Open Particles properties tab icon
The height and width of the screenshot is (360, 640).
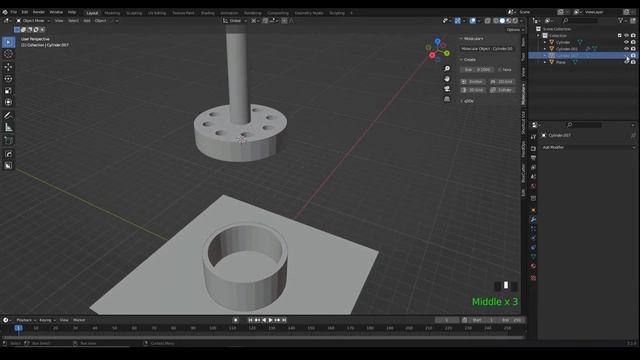533,229
